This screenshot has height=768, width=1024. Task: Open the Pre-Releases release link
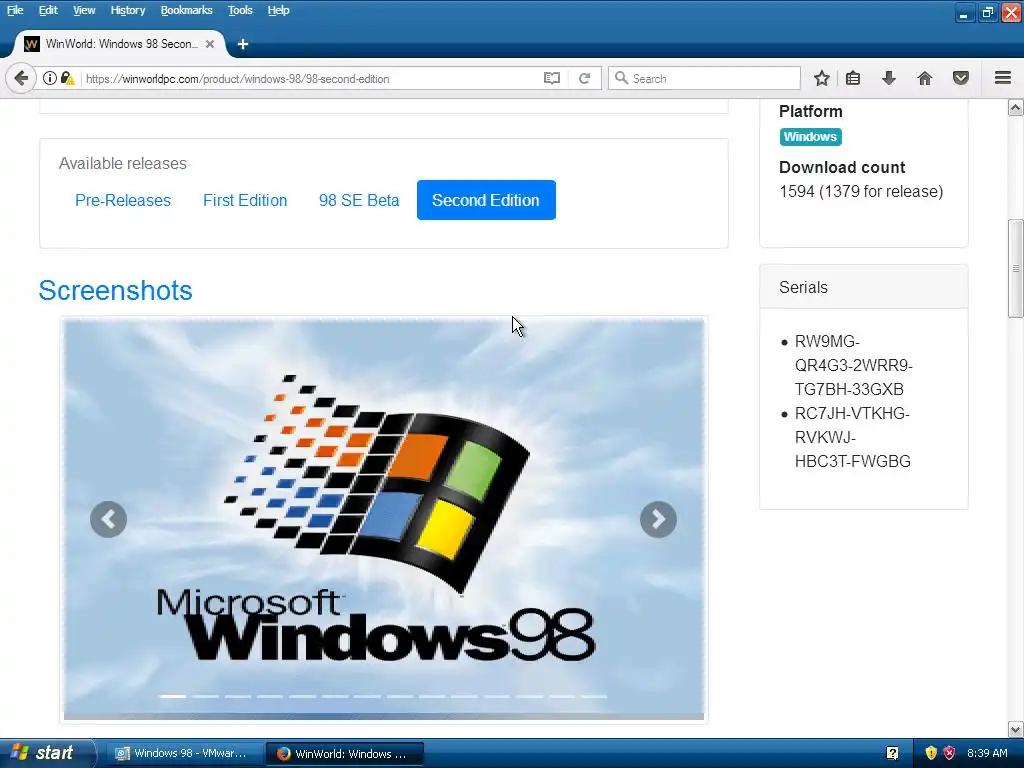coord(123,200)
